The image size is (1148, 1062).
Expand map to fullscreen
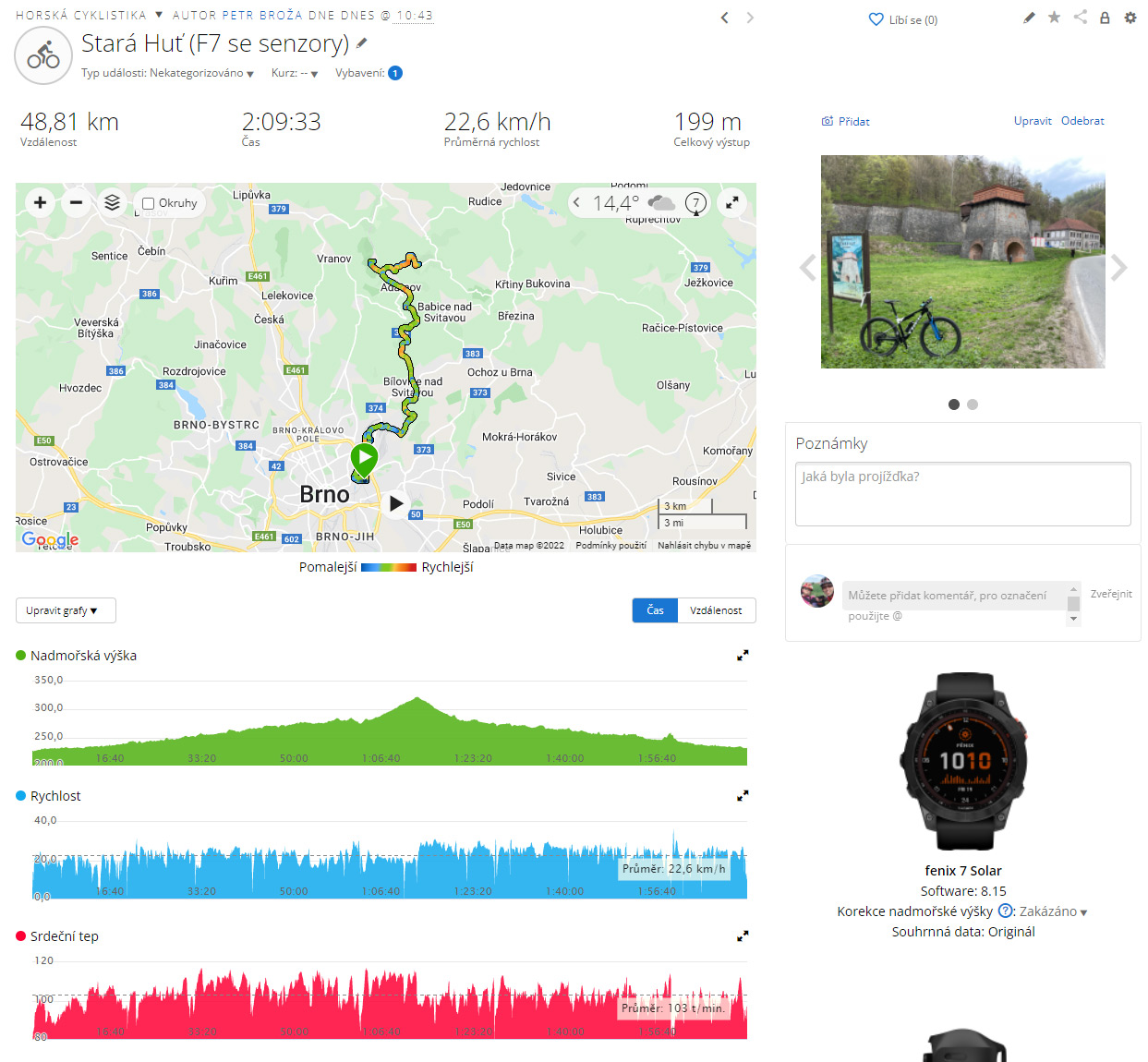pos(732,202)
